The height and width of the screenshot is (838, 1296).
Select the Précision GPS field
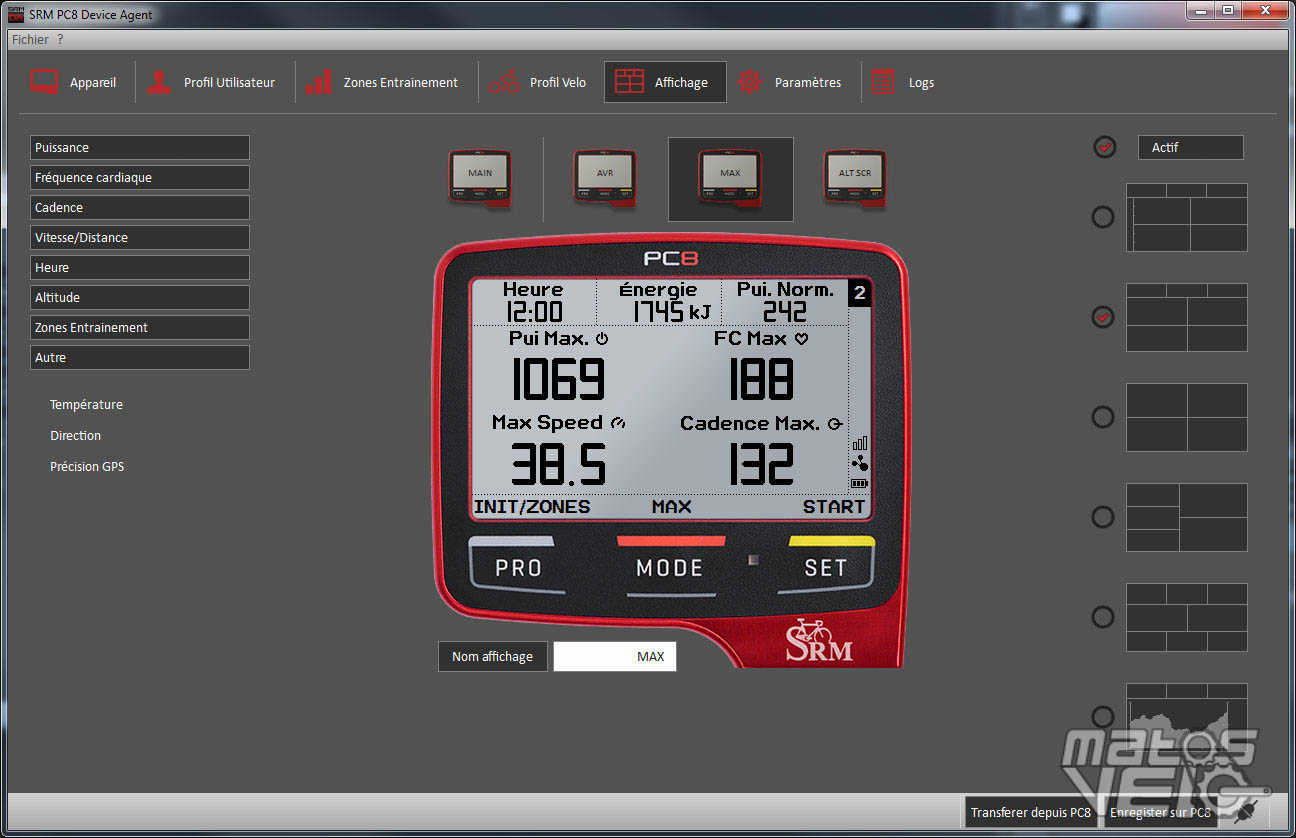[x=87, y=467]
